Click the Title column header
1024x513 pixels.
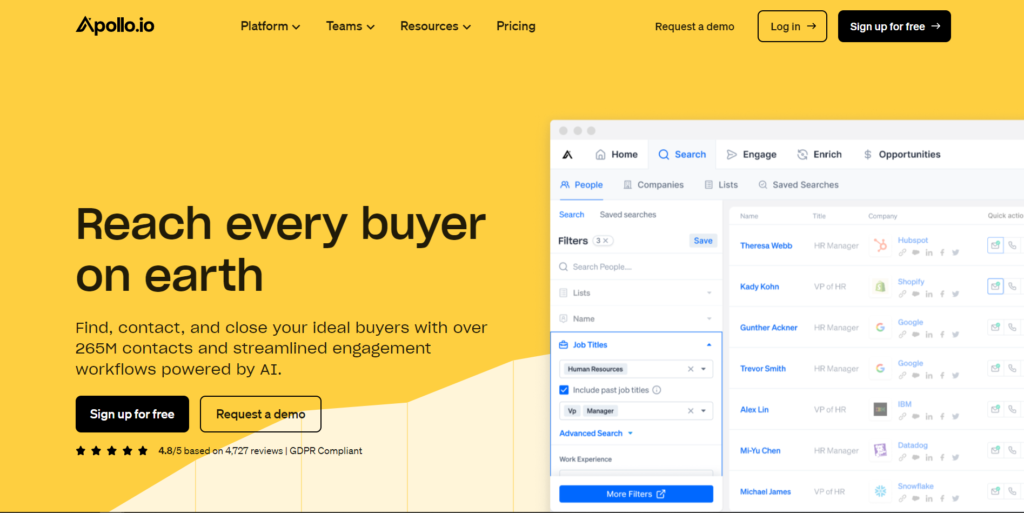coord(820,216)
